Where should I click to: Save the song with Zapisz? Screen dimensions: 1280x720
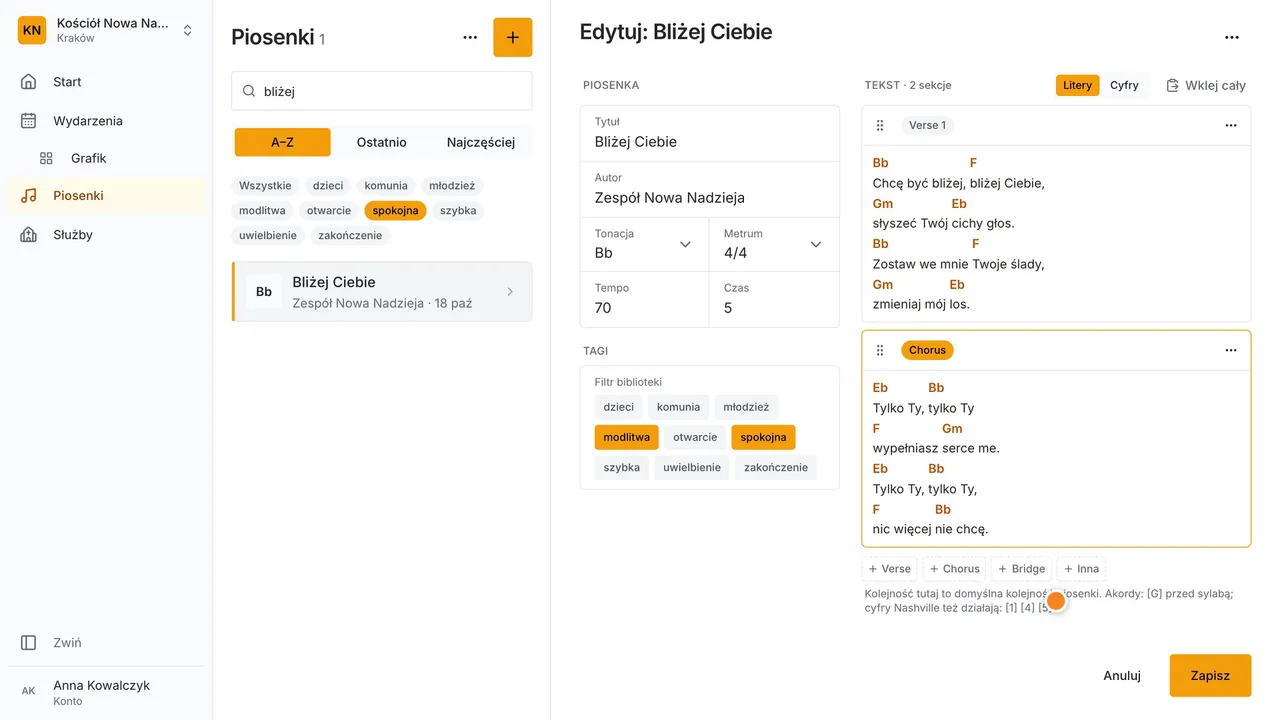1210,675
